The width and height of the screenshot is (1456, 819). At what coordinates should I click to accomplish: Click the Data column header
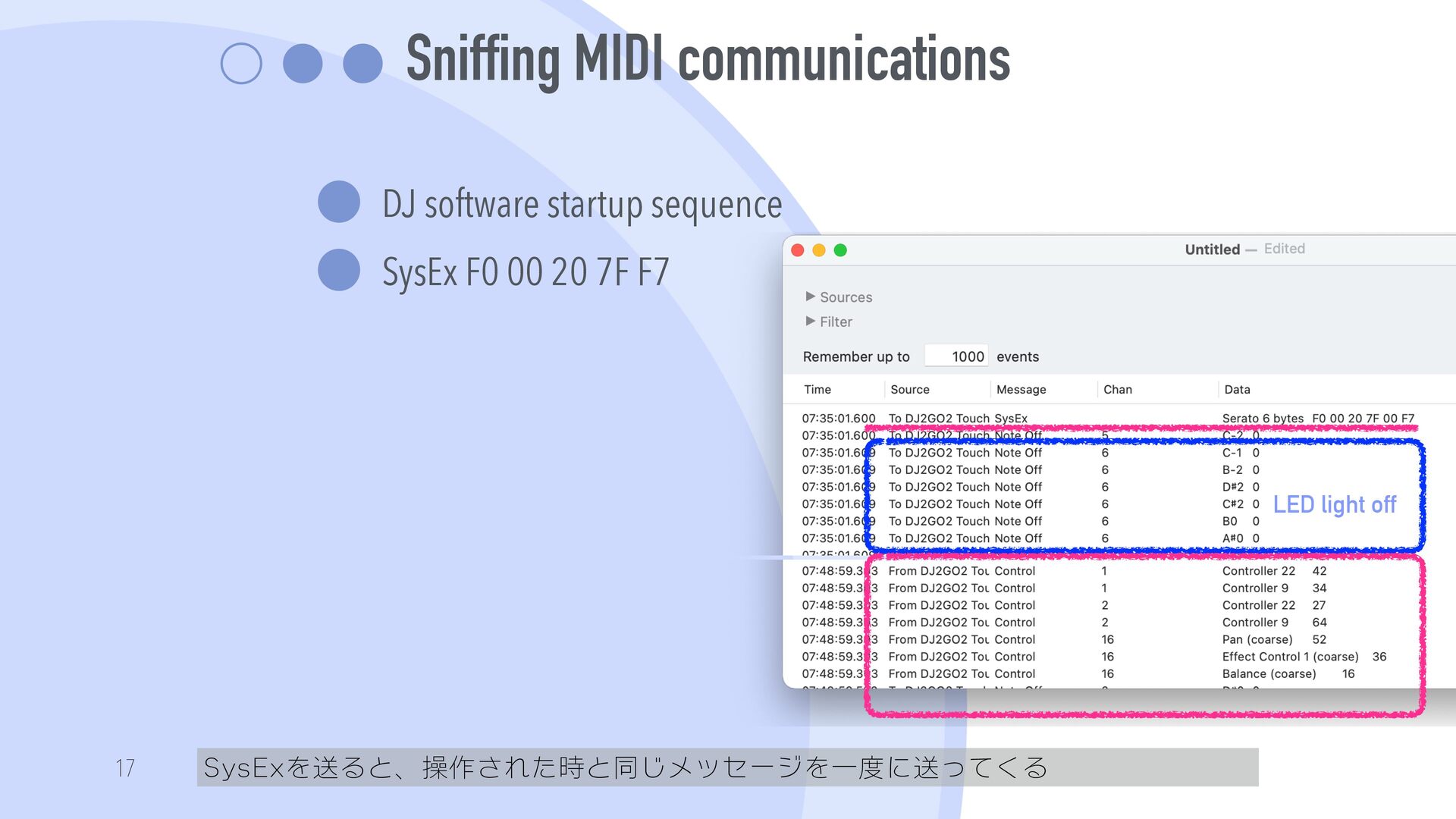(1237, 390)
